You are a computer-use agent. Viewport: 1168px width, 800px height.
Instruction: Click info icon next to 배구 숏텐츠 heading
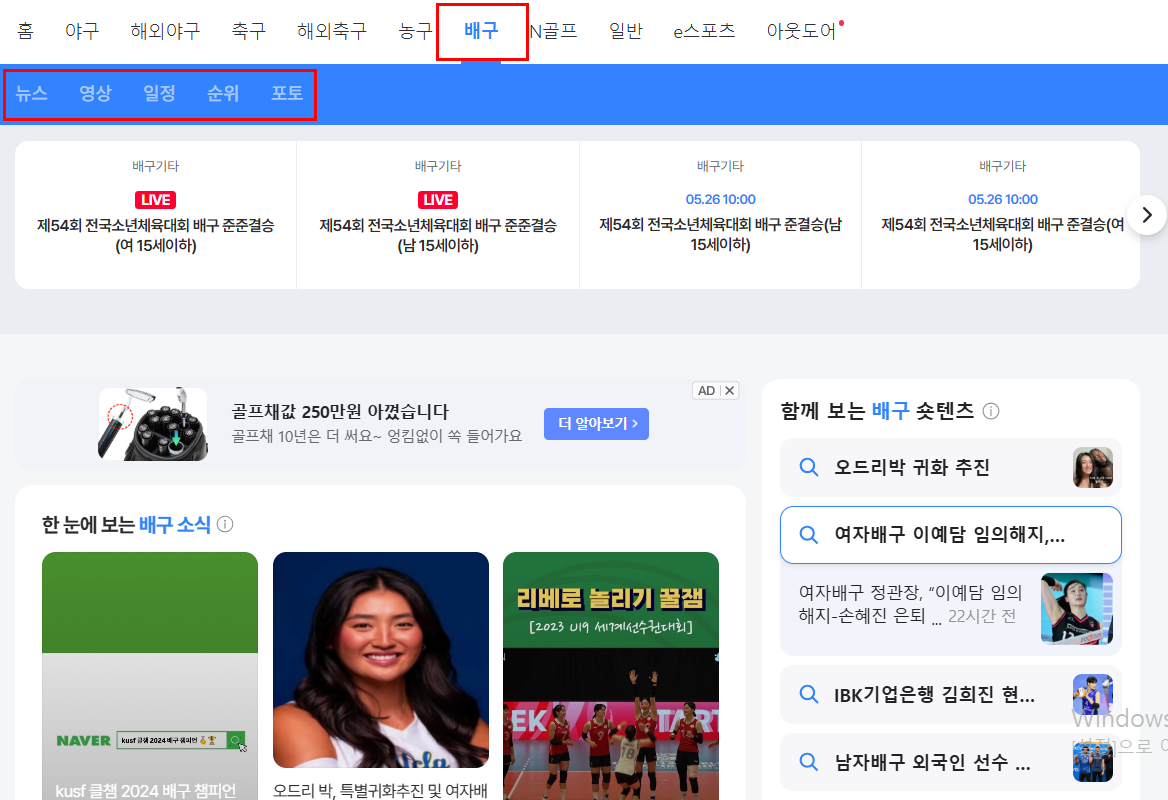point(990,410)
